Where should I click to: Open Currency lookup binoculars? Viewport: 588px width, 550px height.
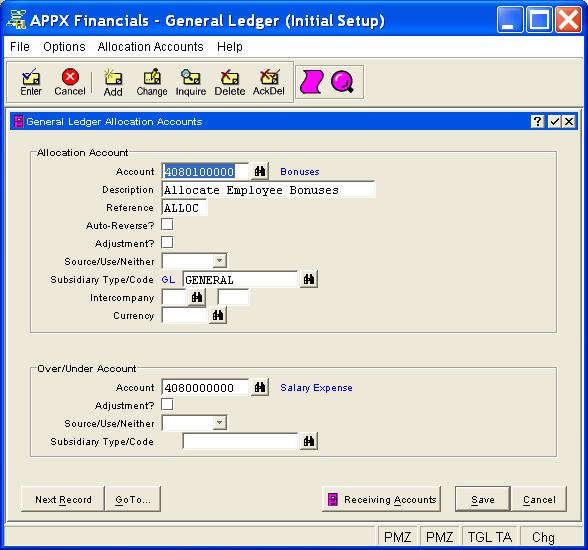coord(218,315)
